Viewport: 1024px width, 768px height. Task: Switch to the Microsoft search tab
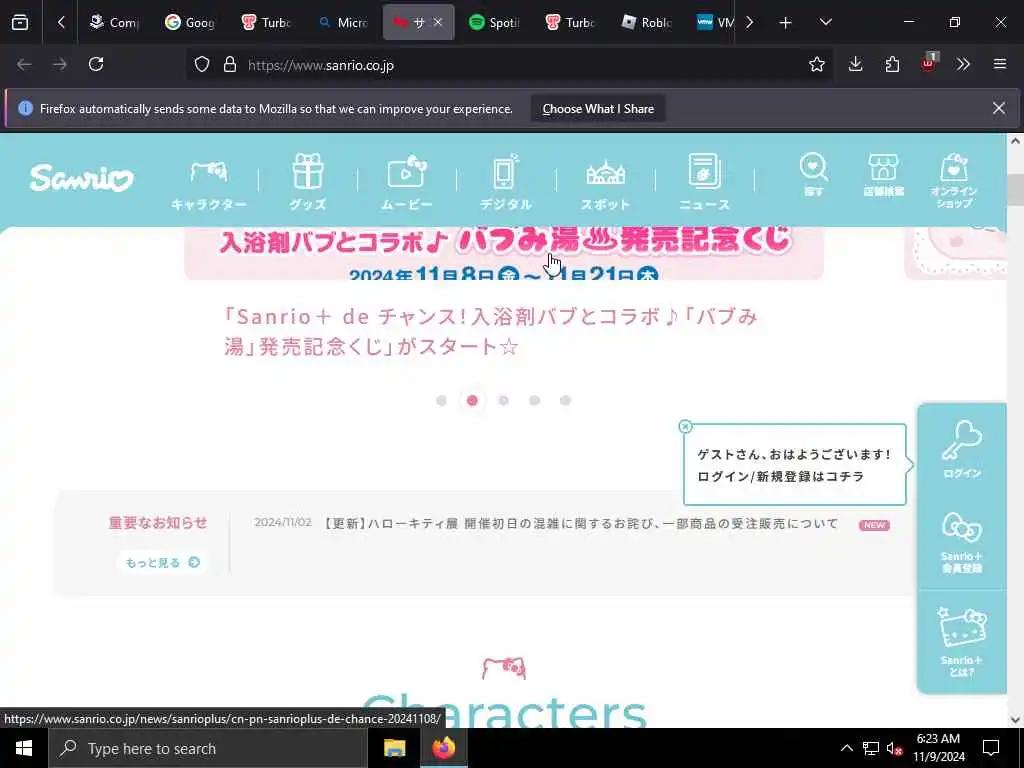click(342, 22)
